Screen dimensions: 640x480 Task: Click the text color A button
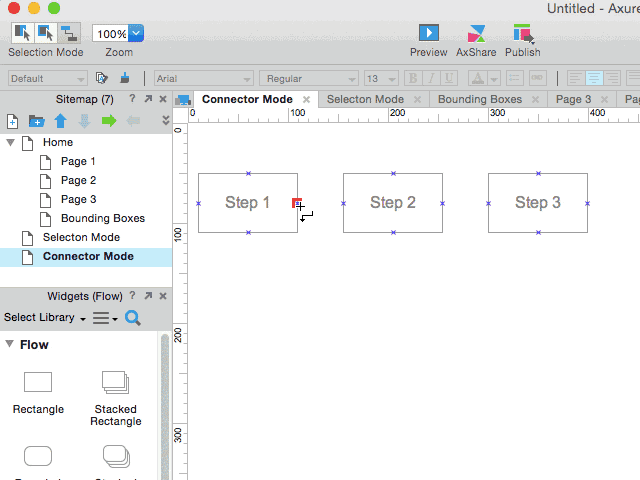click(x=478, y=78)
